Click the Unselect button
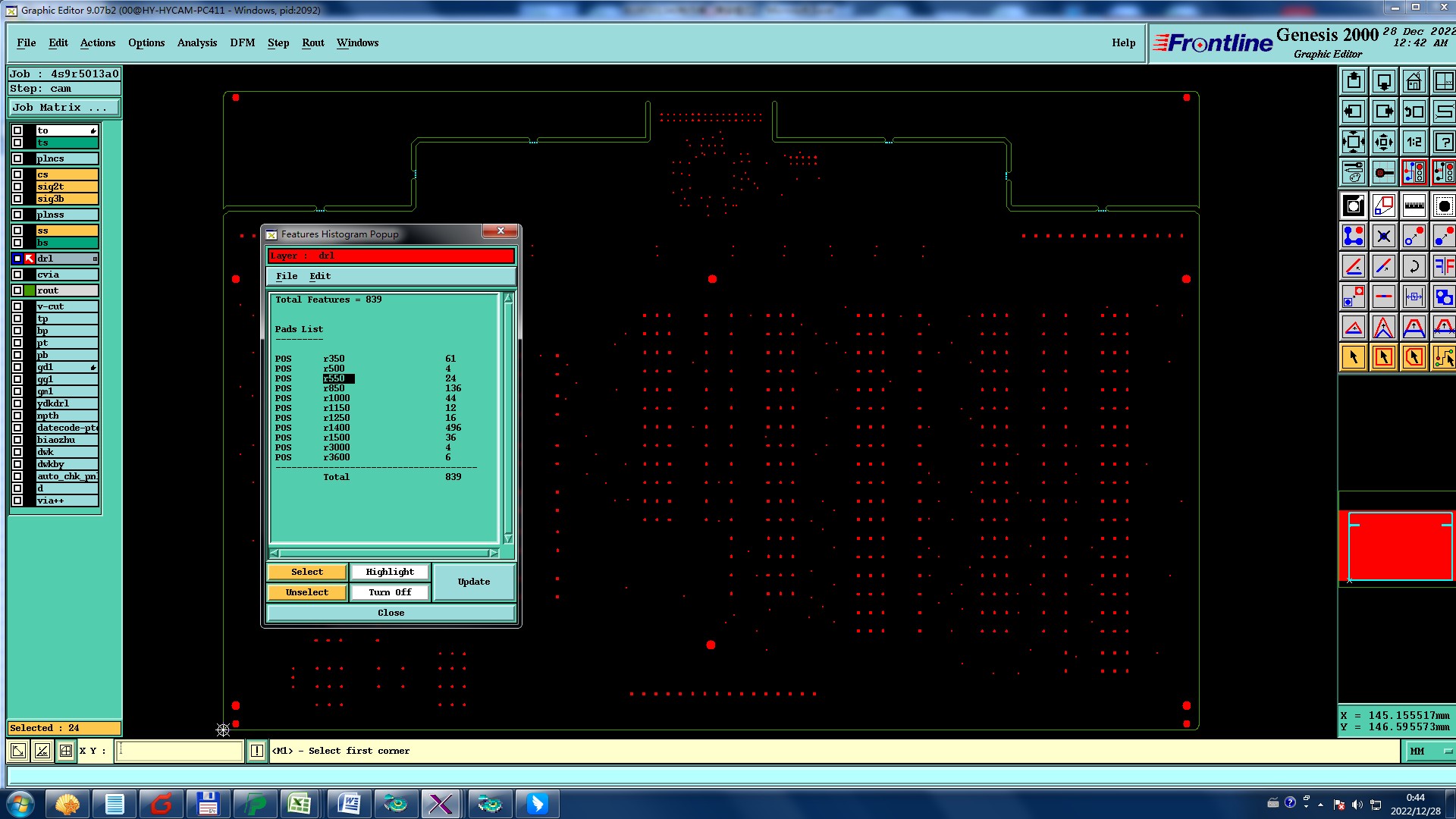Image resolution: width=1456 pixels, height=819 pixels. (306, 592)
